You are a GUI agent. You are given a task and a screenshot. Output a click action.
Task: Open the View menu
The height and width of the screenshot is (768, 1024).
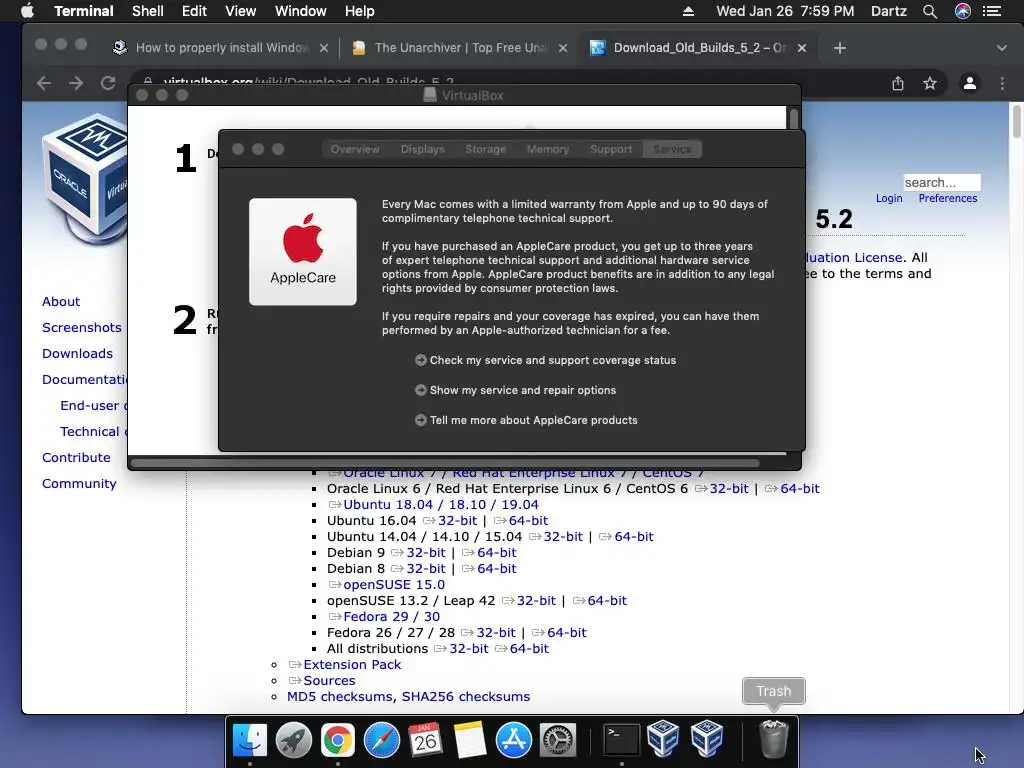click(240, 11)
